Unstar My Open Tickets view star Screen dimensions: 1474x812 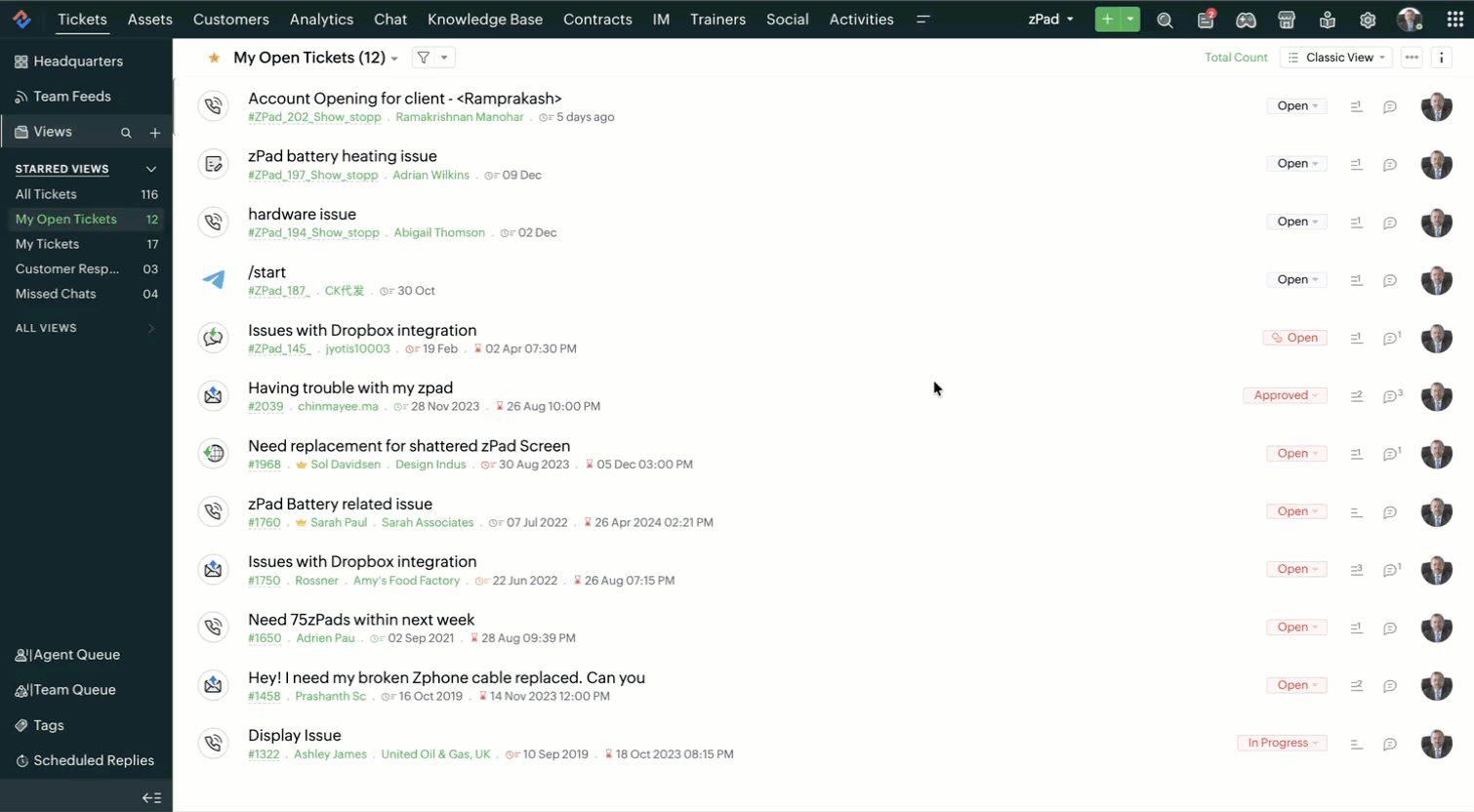(214, 58)
